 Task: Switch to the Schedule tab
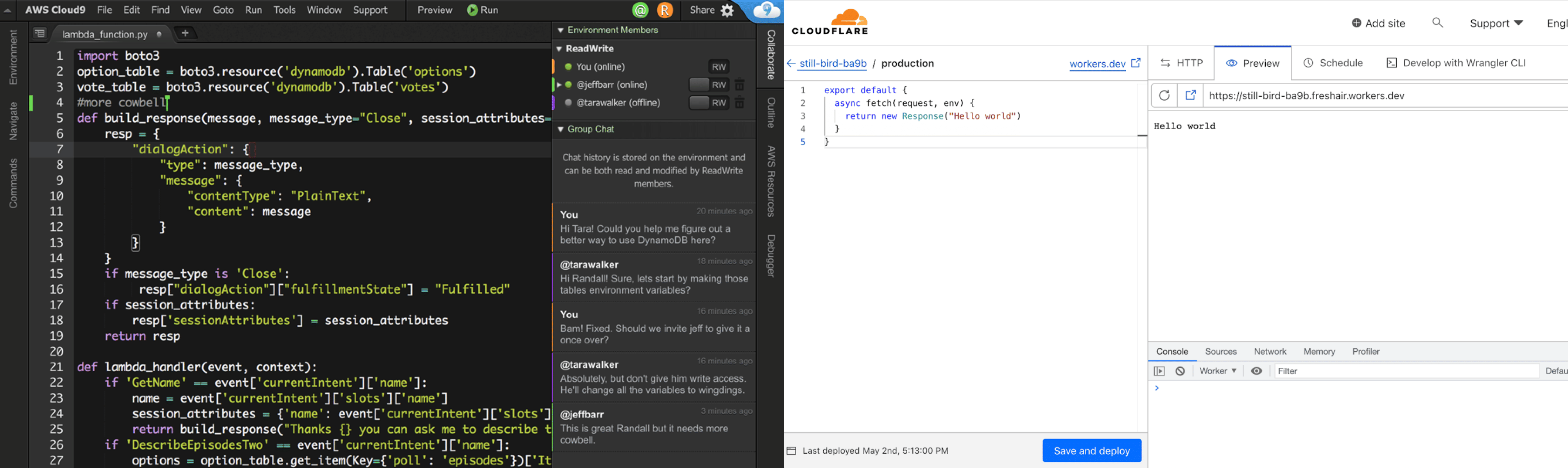coord(1333,63)
